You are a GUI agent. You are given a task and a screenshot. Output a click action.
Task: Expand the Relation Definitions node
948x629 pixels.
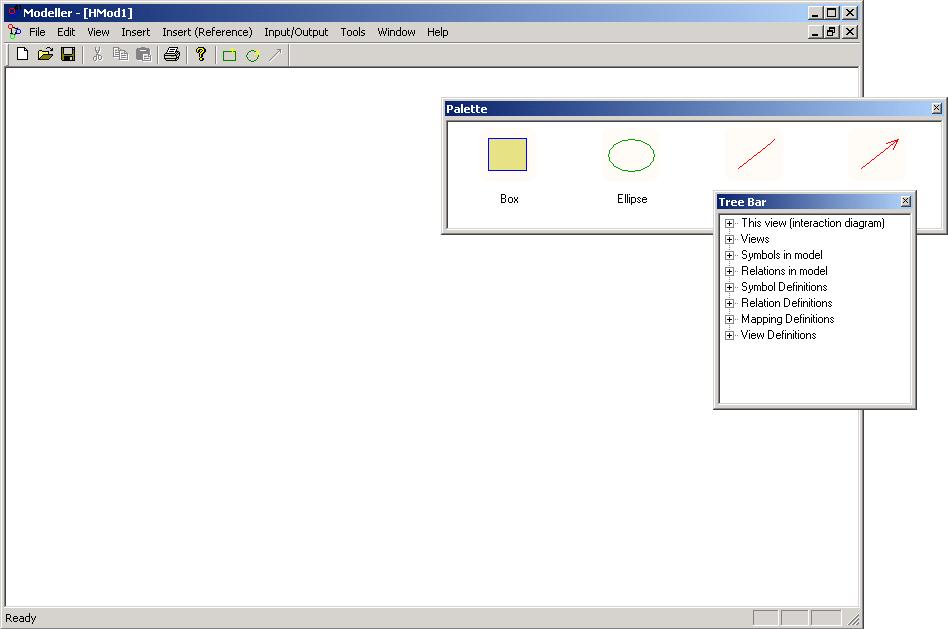click(729, 304)
